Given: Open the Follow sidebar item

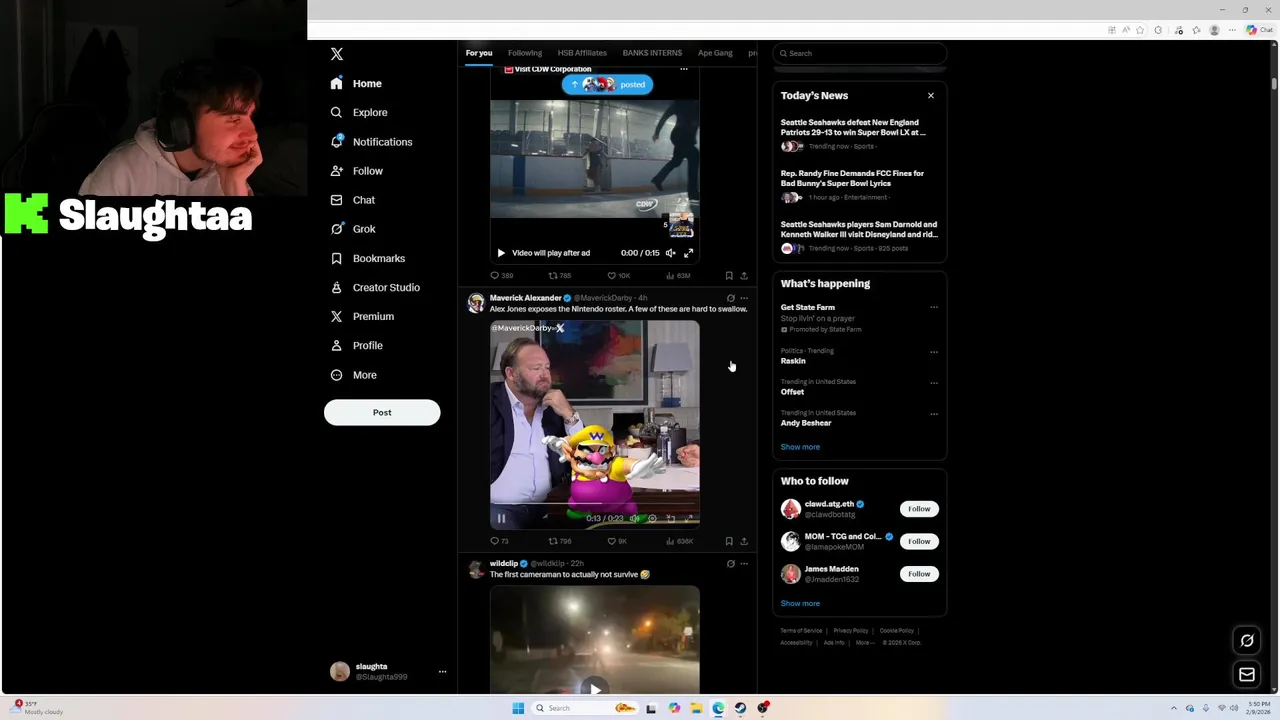Looking at the screenshot, I should (x=357, y=171).
